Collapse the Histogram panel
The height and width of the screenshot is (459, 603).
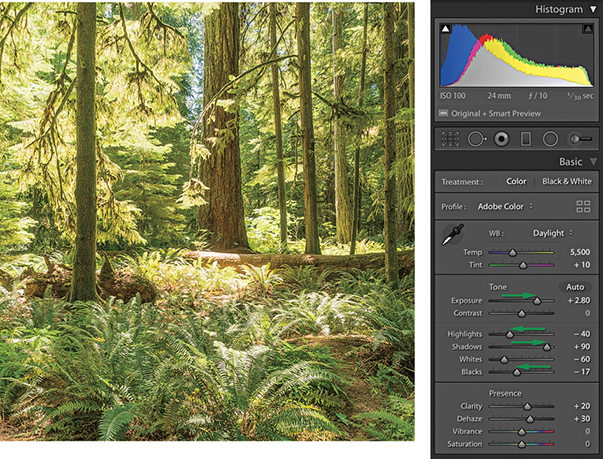pyautogui.click(x=593, y=9)
